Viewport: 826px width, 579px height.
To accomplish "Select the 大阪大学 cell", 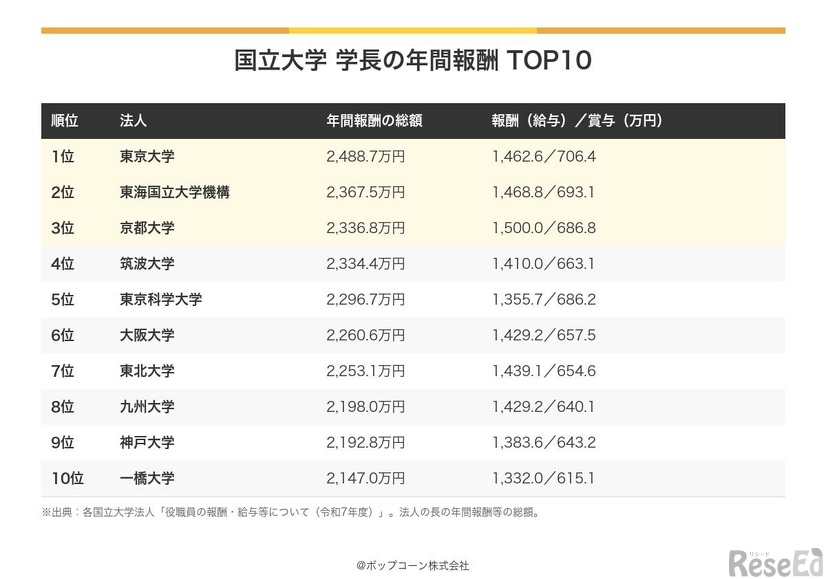I will [147, 335].
